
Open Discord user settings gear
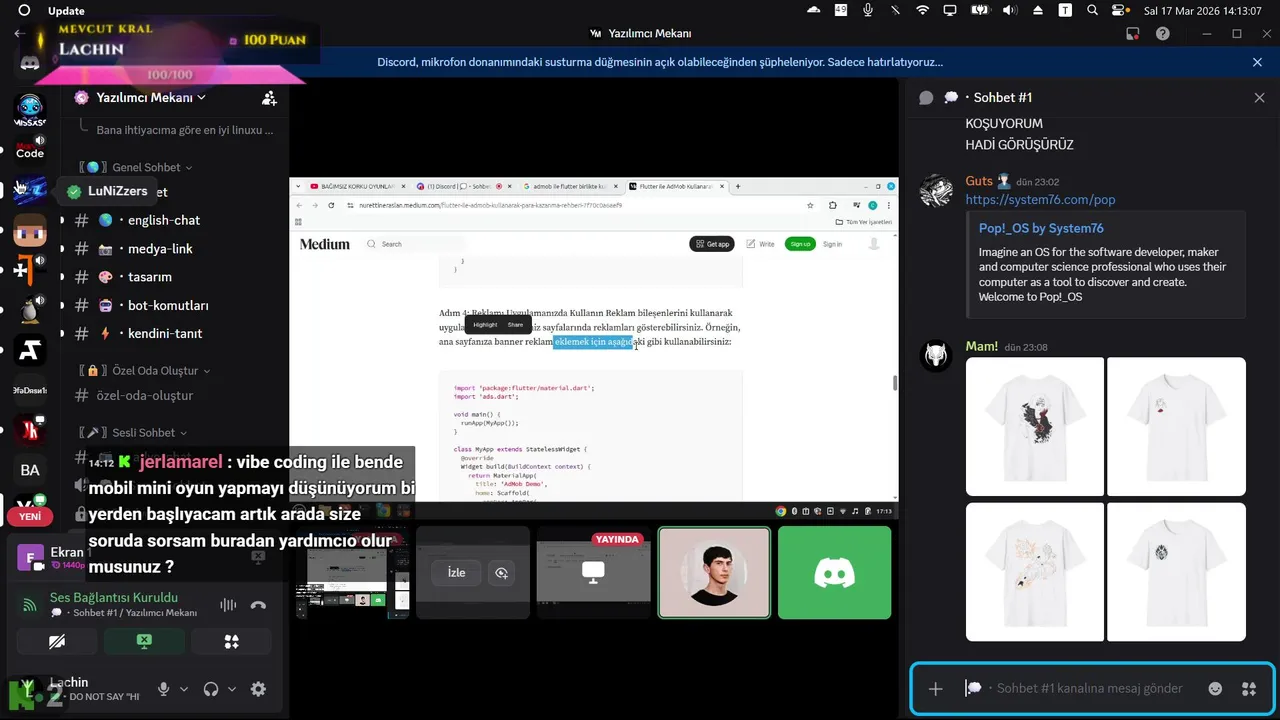(x=258, y=689)
